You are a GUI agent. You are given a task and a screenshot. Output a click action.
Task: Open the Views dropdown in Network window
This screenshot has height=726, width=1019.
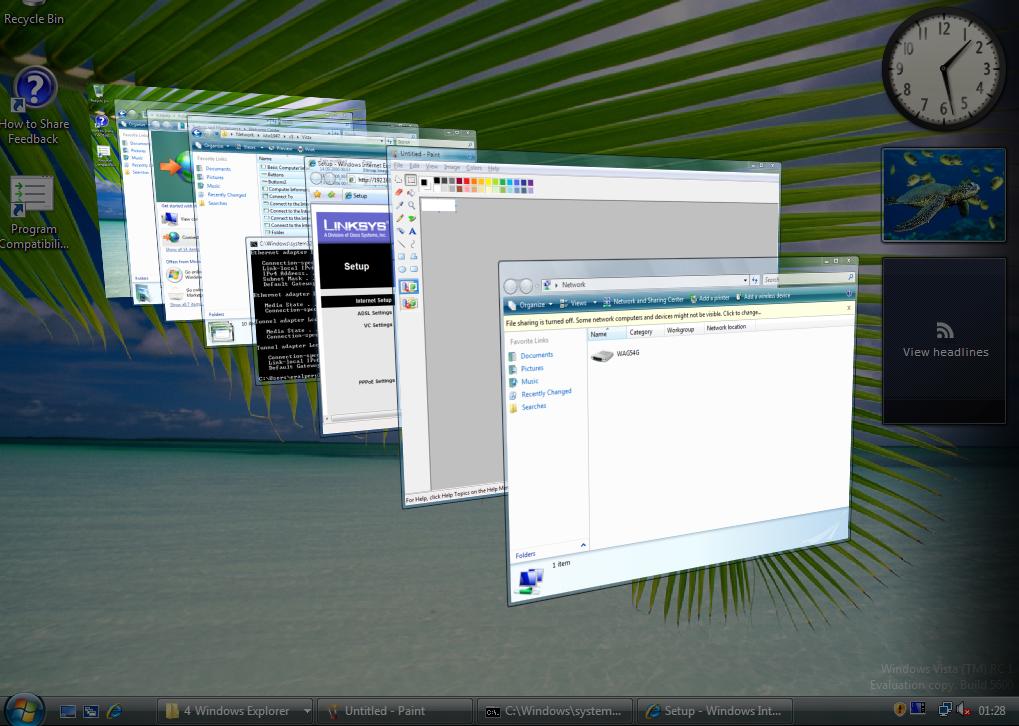tap(578, 303)
